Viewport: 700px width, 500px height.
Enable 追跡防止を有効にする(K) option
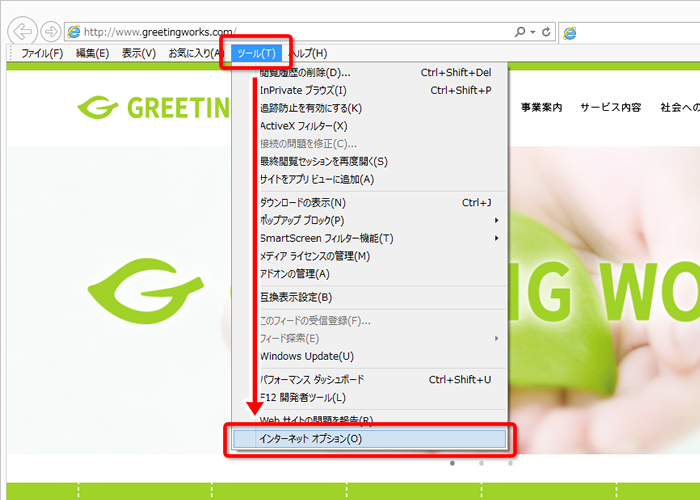click(310, 108)
